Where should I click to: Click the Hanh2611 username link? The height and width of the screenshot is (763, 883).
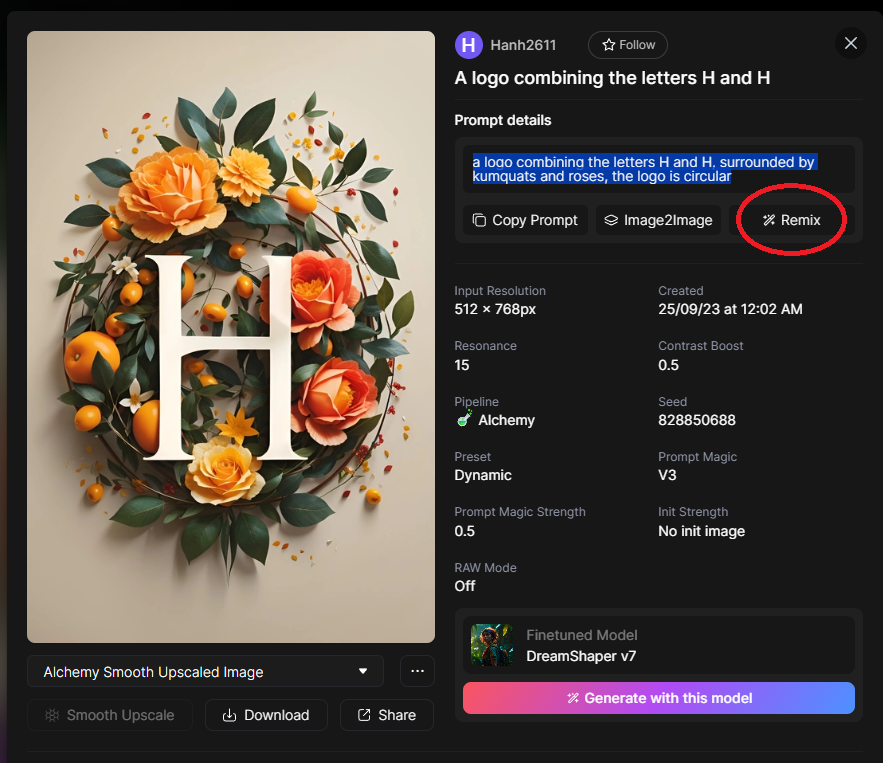pyautogui.click(x=523, y=45)
